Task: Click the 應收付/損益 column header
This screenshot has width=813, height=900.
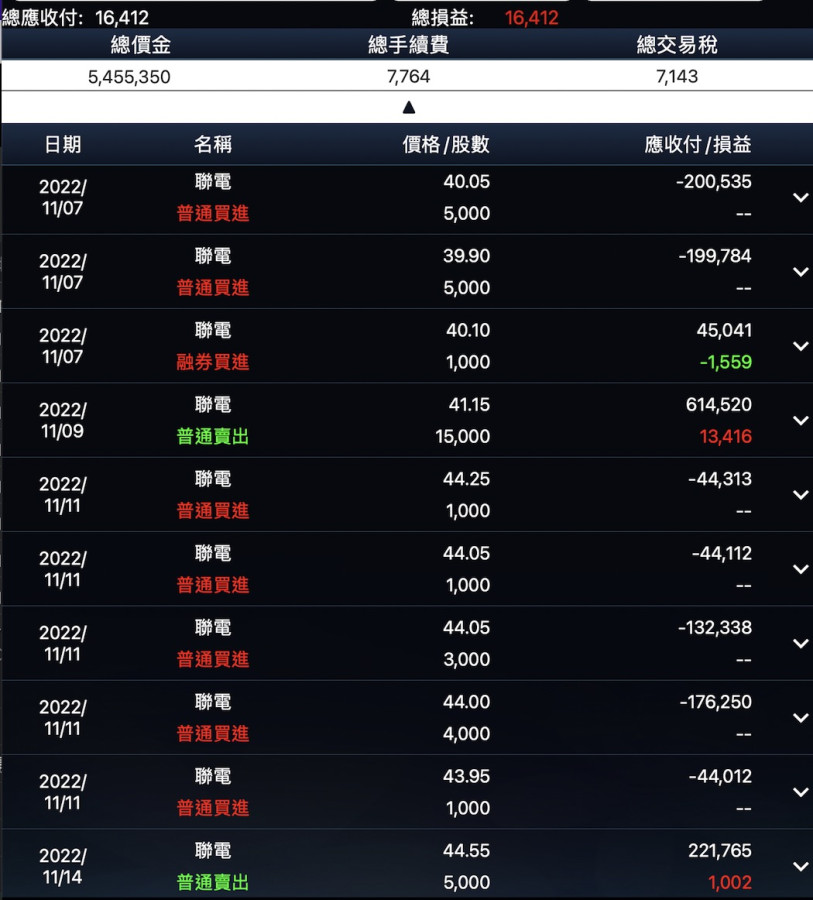Action: click(x=698, y=144)
